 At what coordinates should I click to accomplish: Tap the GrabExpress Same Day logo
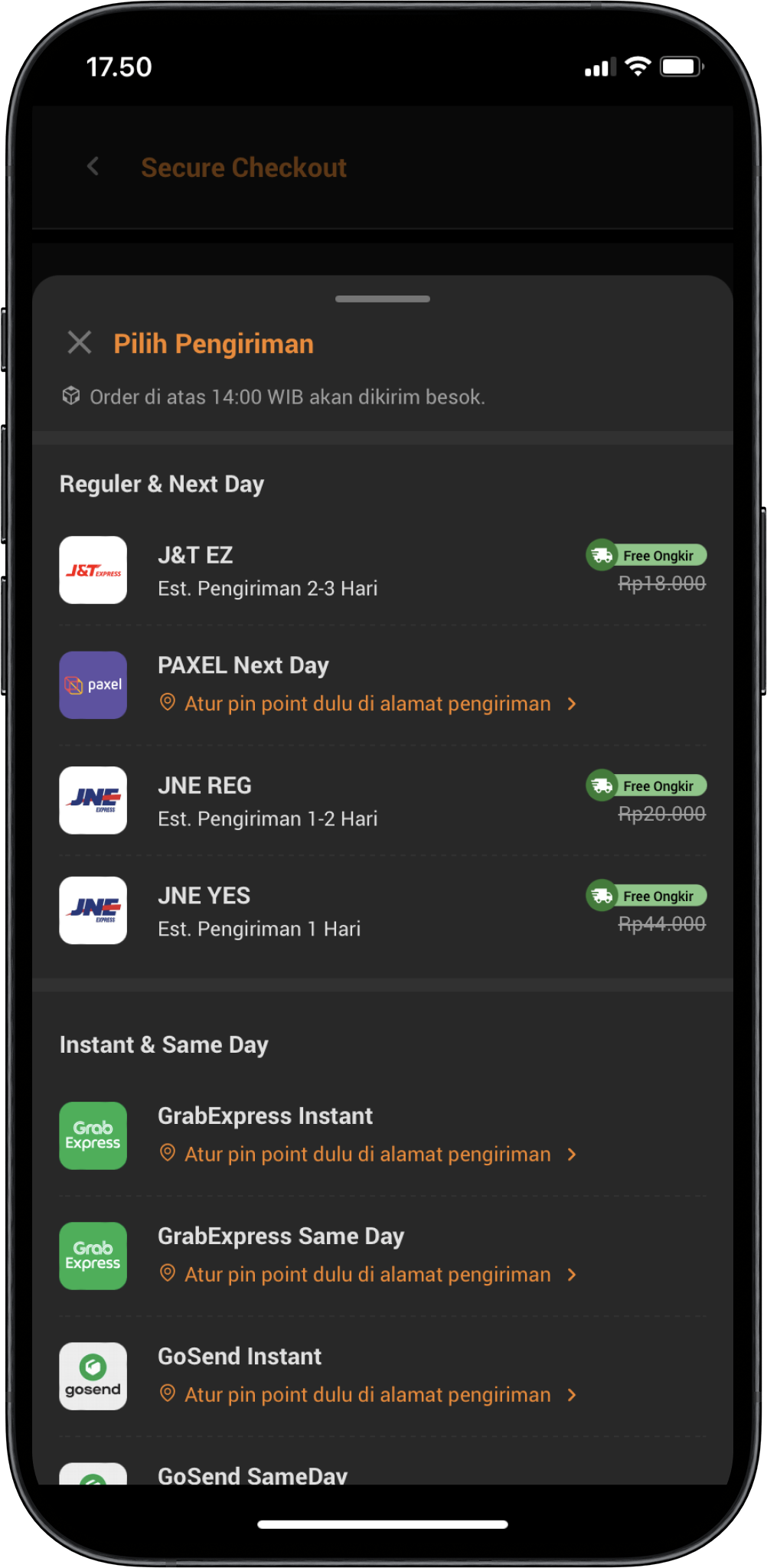click(93, 1256)
